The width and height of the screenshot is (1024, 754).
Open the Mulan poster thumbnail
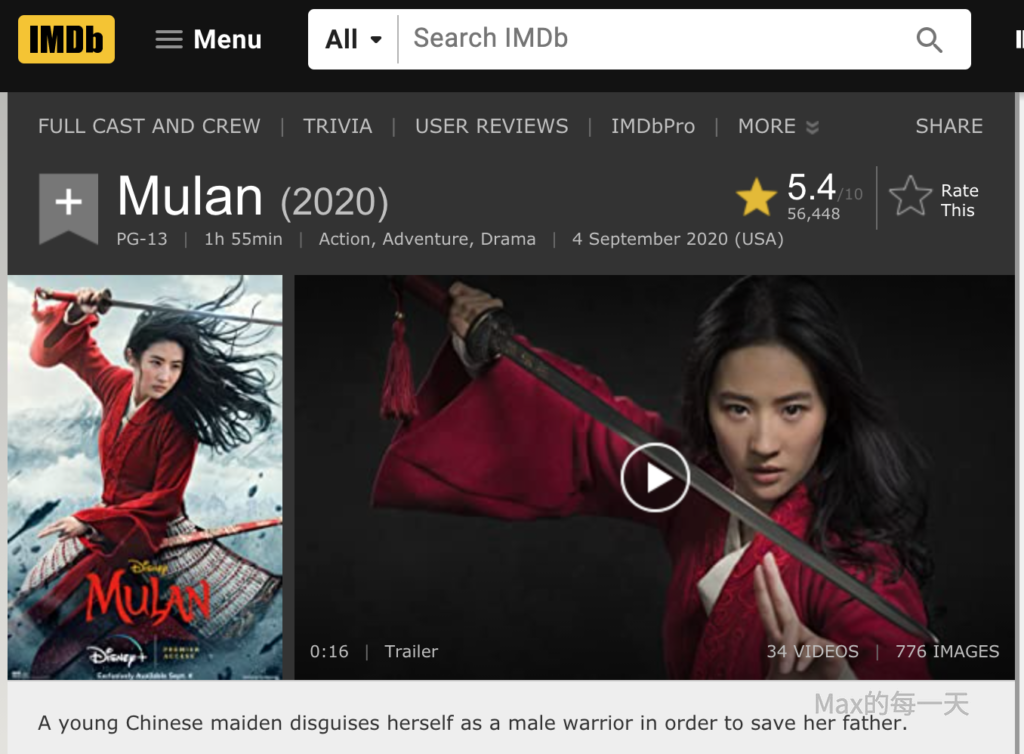click(145, 477)
